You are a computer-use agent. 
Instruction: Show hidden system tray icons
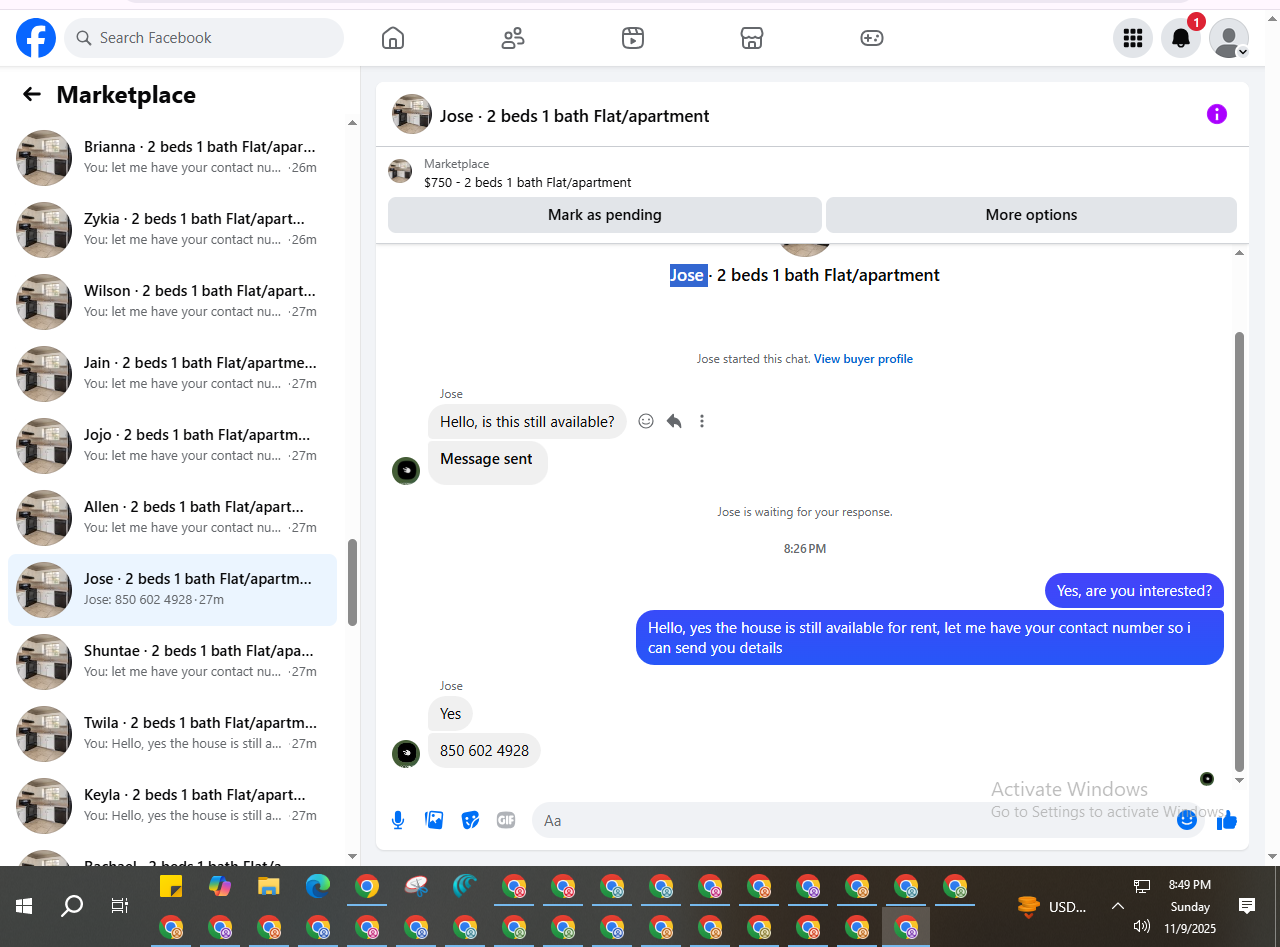coord(1117,906)
